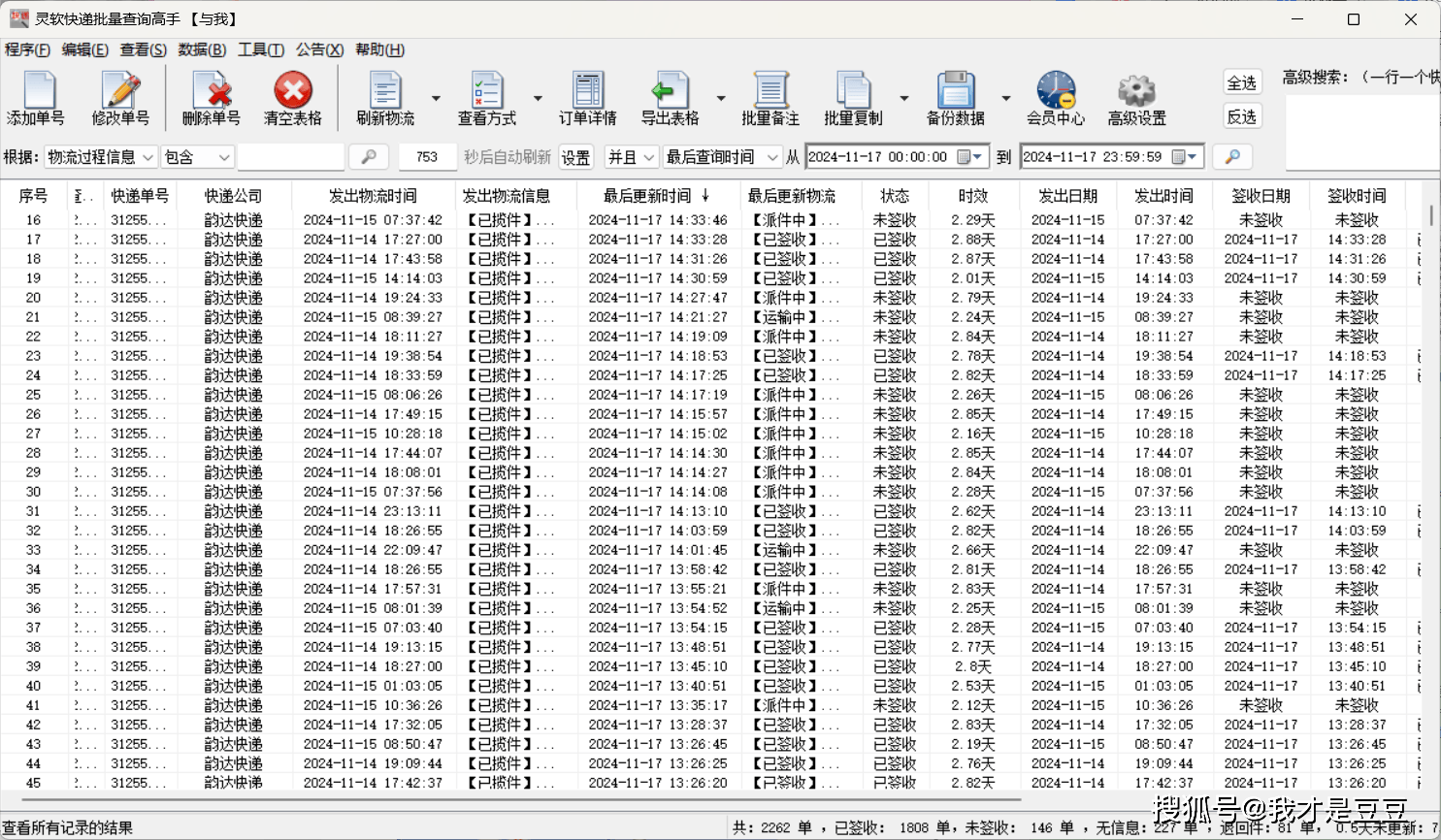
Task: Open the 工具(T) menu
Action: point(261,49)
